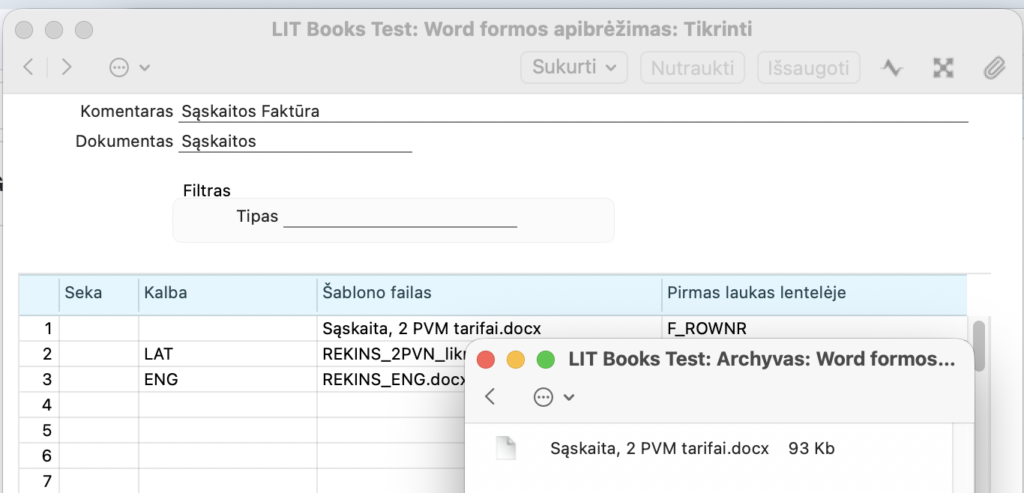Click the document file icon in Archyvas
Screen dimensions: 1024x493
pyautogui.click(x=505, y=448)
